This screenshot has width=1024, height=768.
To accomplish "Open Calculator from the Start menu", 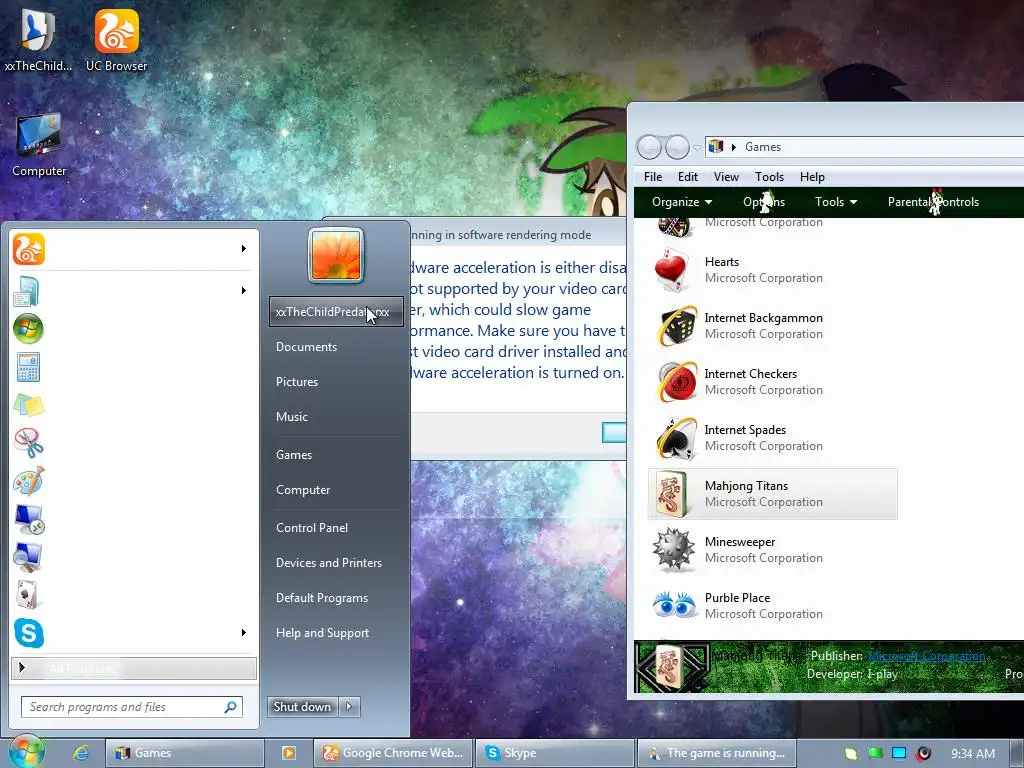I will (28, 367).
